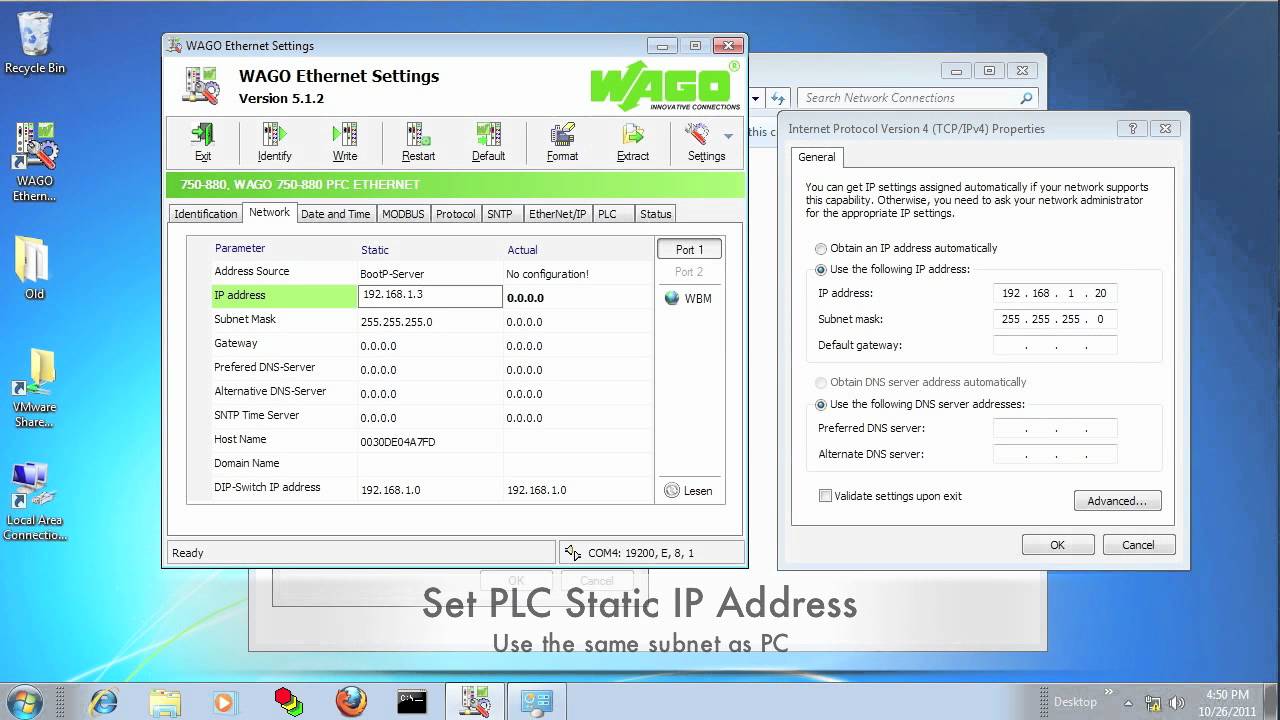Click the volume speaker tray icon

coord(1177,702)
